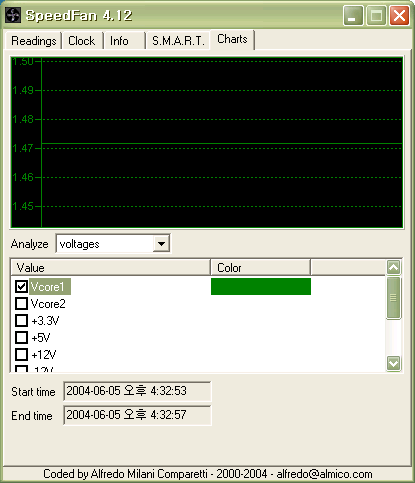Click the SpeedFan 4.12 title text

point(79,15)
